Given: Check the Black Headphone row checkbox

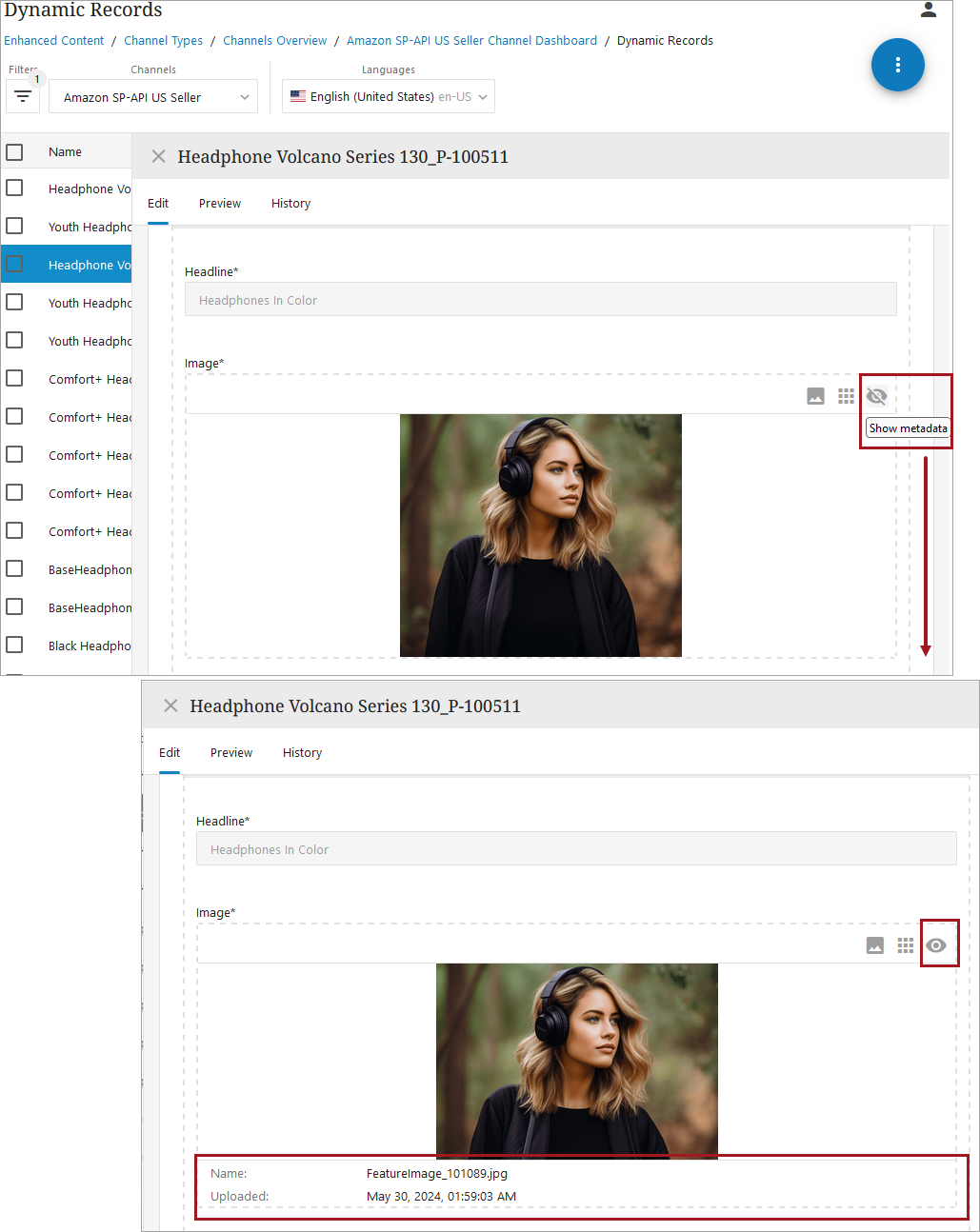Looking at the screenshot, I should [14, 646].
